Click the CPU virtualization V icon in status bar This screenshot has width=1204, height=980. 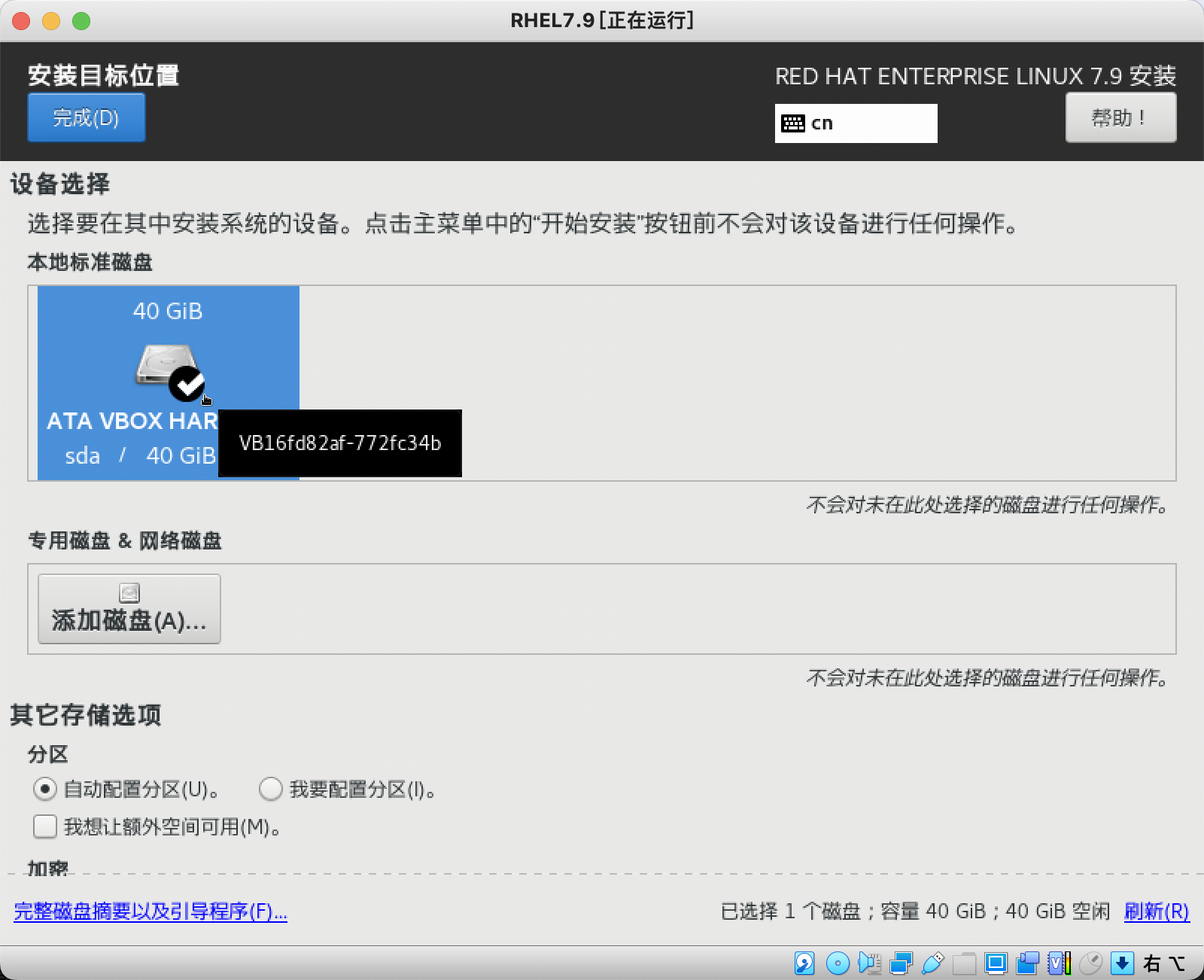(1059, 963)
